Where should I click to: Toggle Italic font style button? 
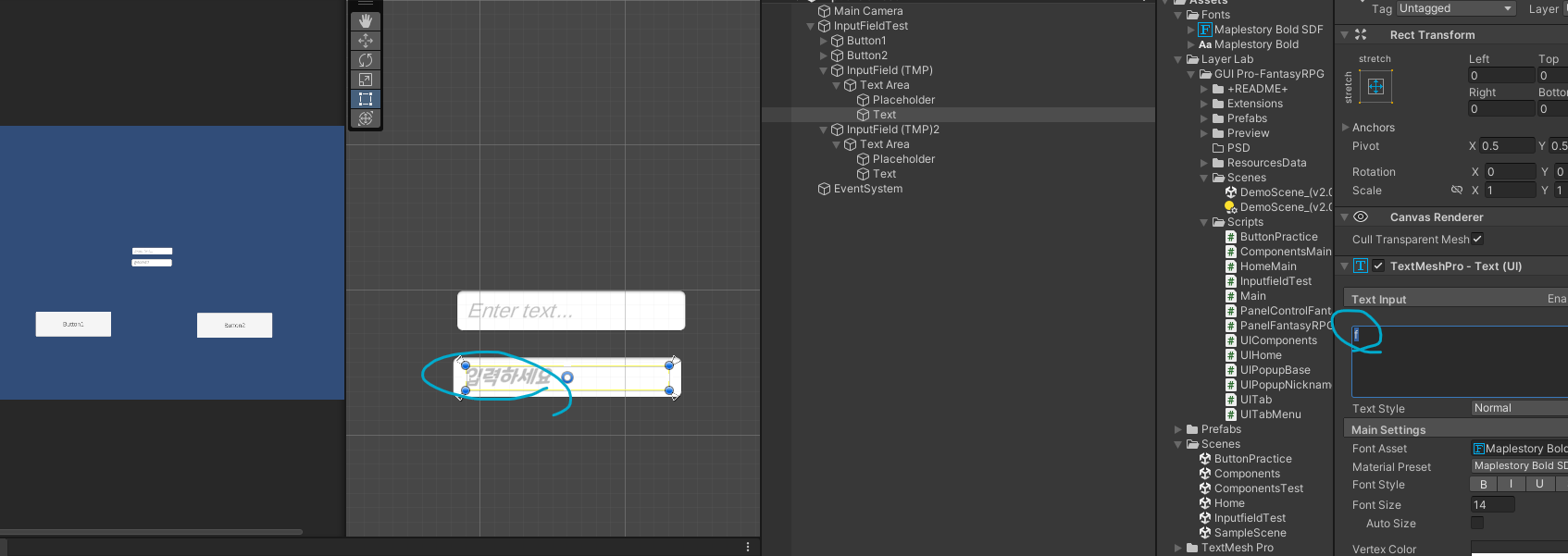click(x=1512, y=484)
